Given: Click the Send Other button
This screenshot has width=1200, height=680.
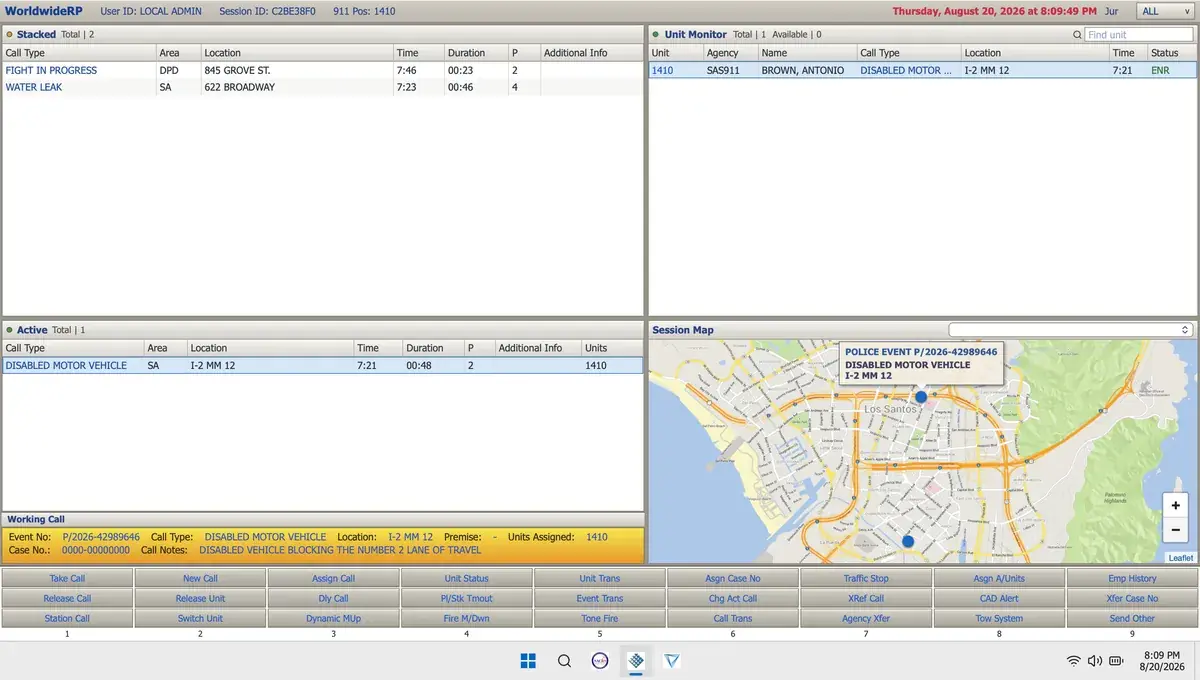Looking at the screenshot, I should [x=1132, y=618].
